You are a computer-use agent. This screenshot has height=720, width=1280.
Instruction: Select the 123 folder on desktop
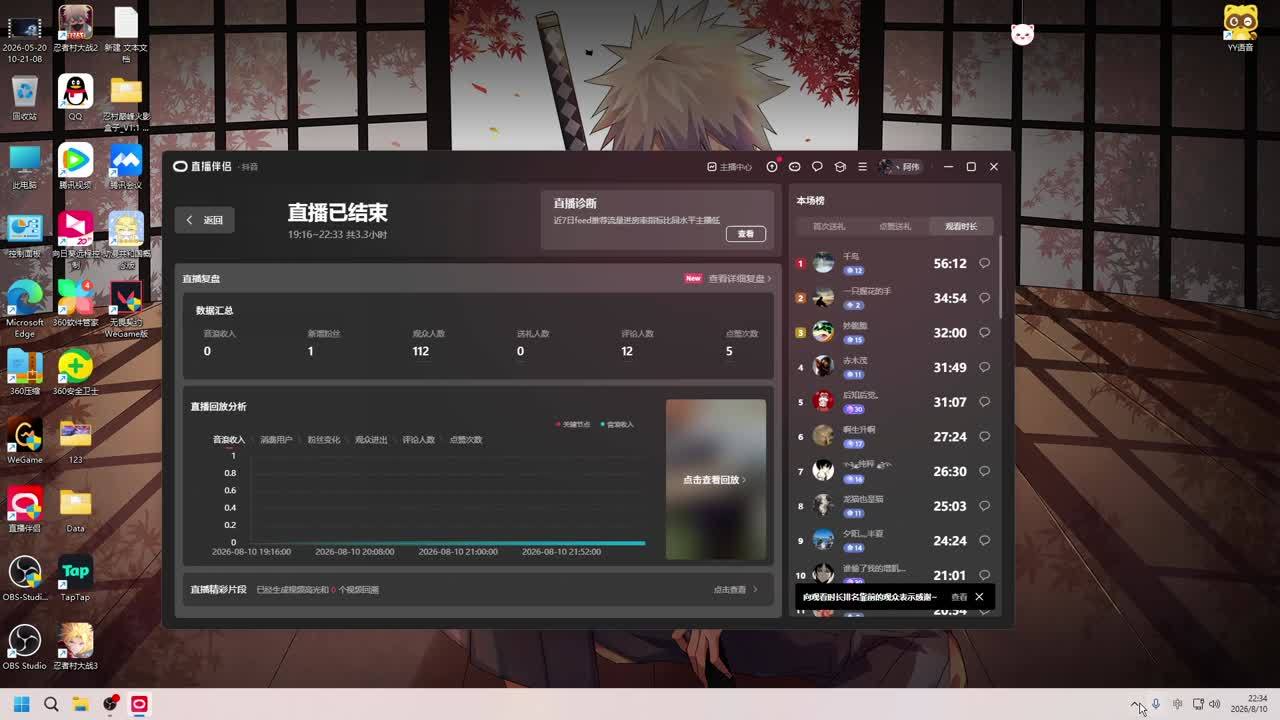click(75, 441)
